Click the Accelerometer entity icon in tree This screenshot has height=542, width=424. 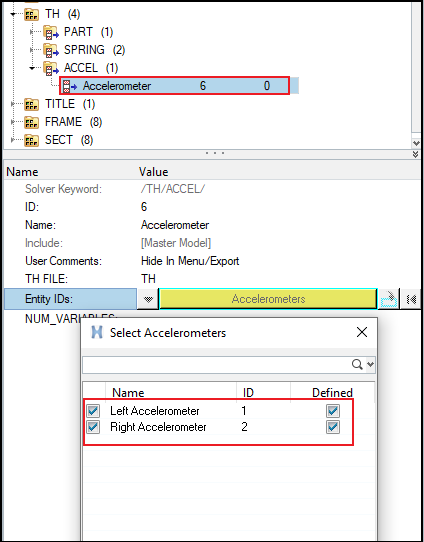point(70,86)
